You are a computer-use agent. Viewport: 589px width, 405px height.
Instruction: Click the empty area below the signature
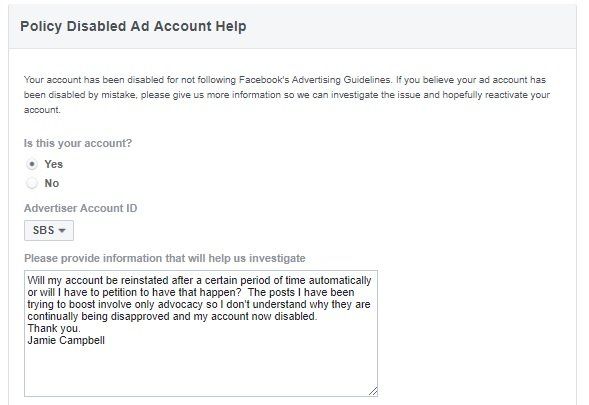click(201, 370)
